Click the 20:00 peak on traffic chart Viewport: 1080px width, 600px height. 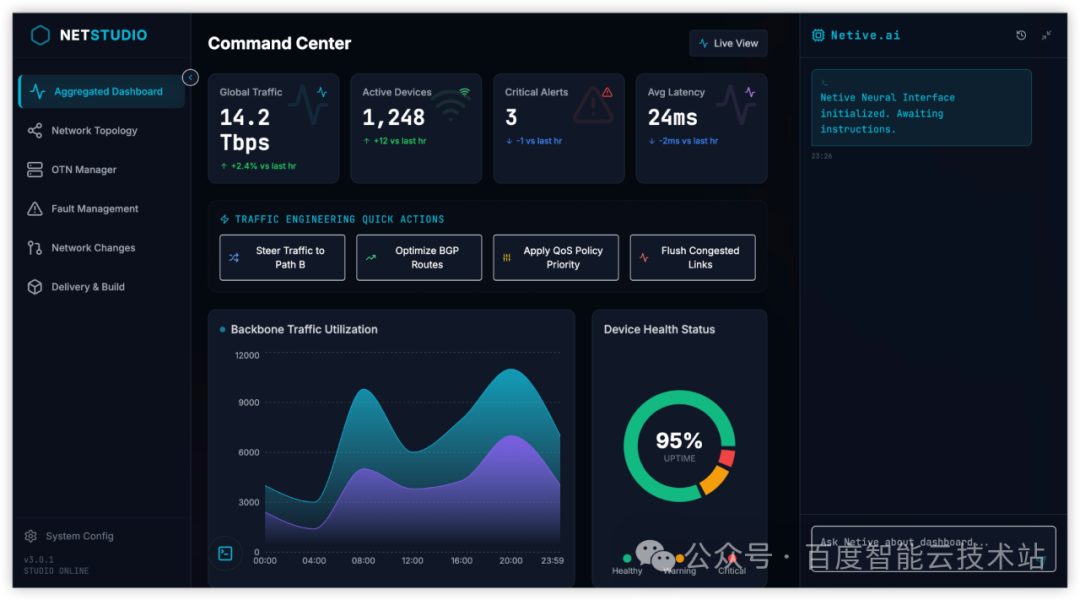pyautogui.click(x=511, y=371)
